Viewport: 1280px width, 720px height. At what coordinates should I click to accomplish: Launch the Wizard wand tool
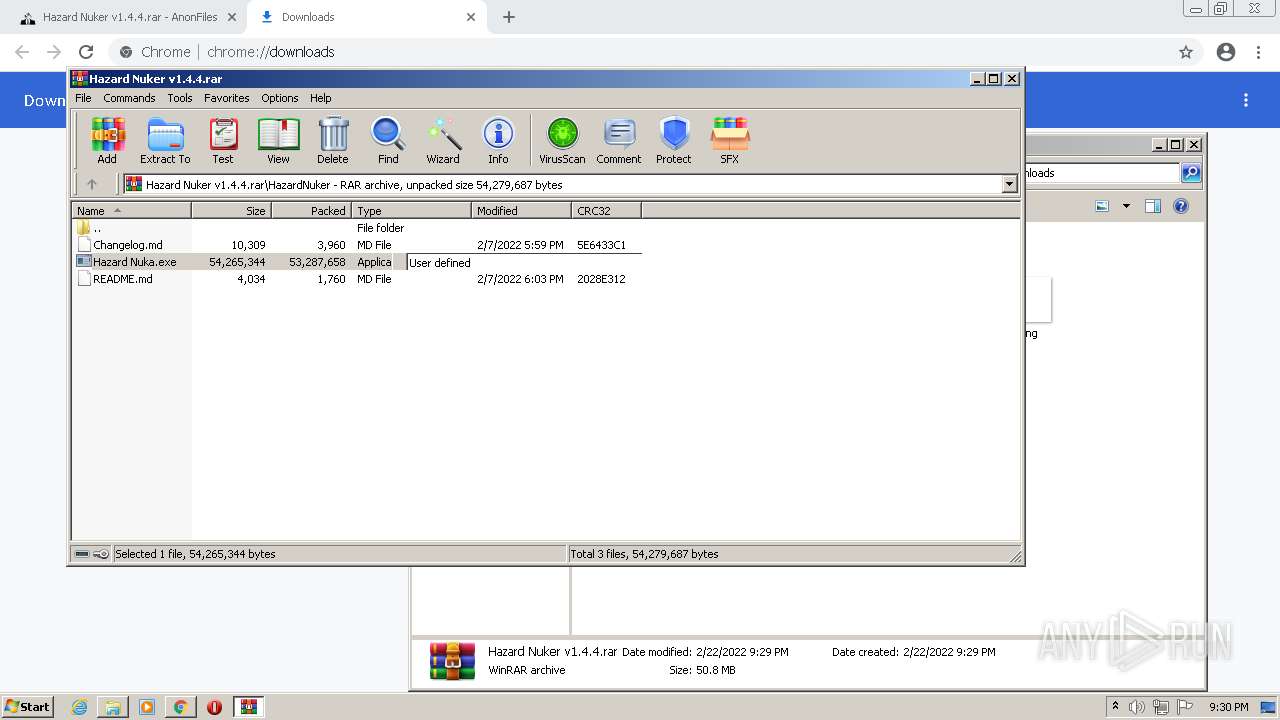point(443,140)
